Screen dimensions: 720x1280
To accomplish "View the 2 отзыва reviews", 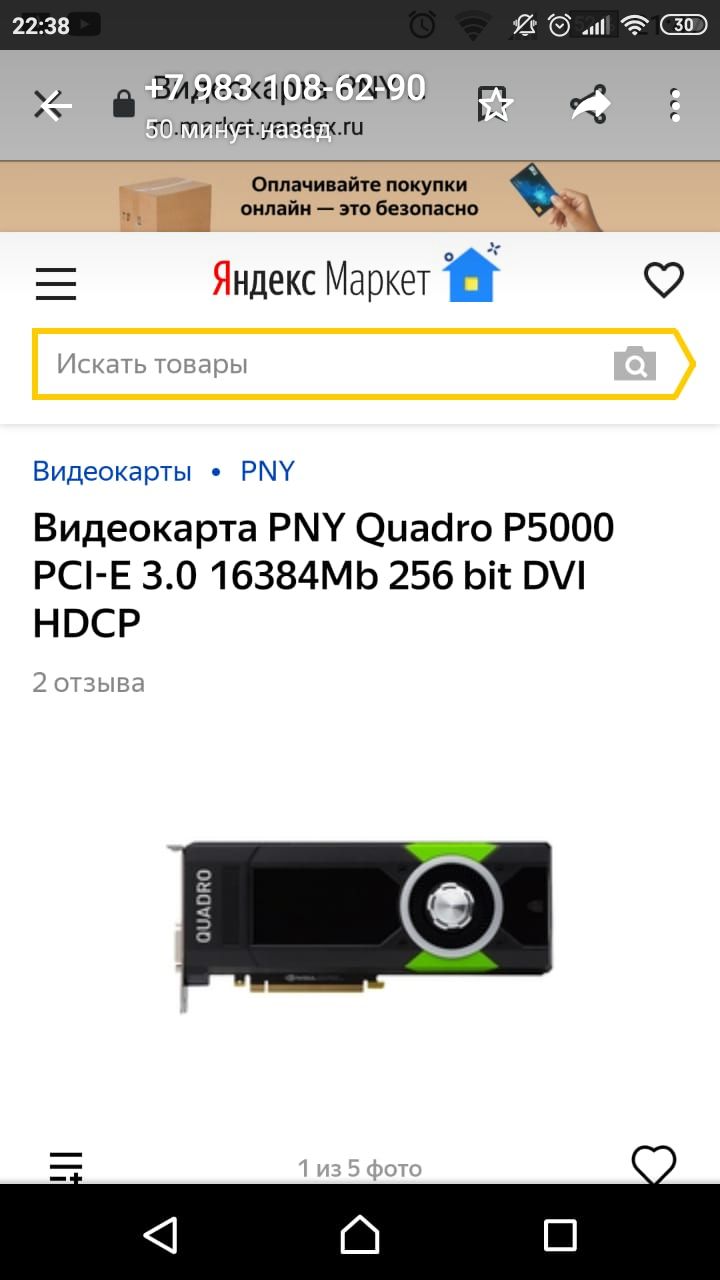I will (89, 683).
